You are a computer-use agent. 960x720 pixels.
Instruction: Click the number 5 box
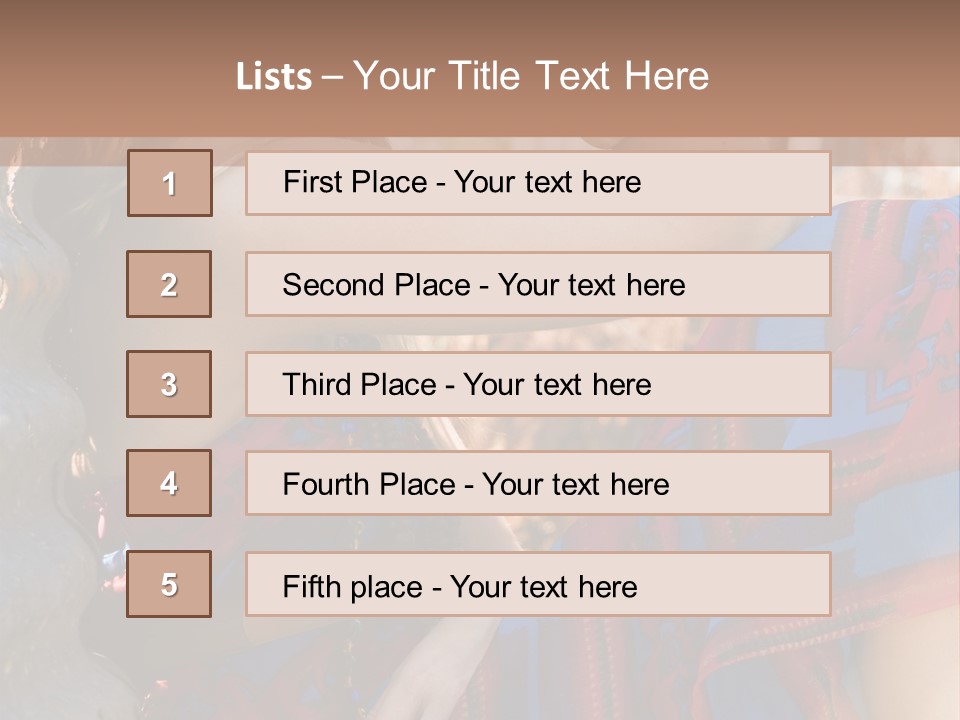[x=169, y=584]
